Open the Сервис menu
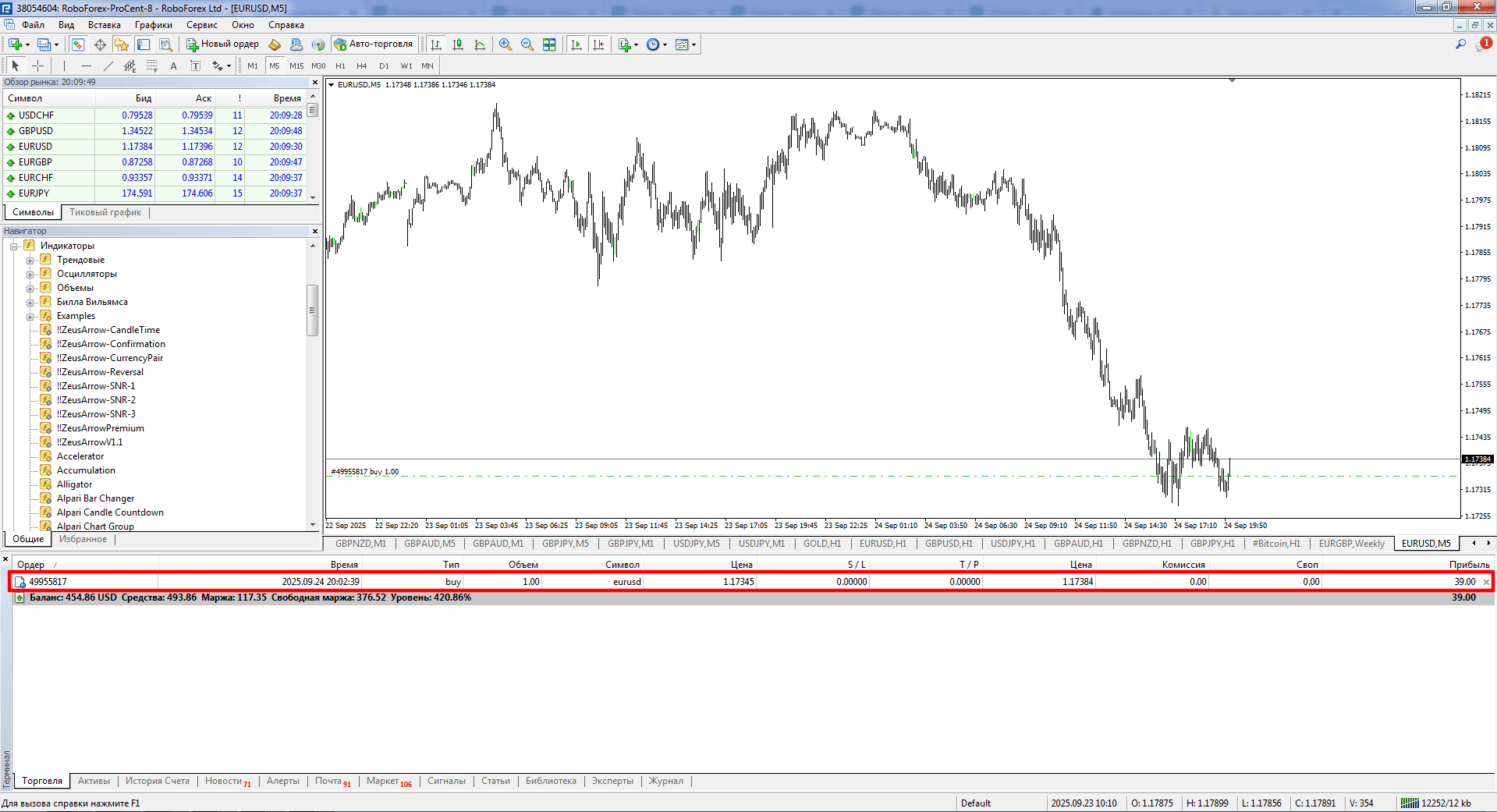The height and width of the screenshot is (812, 1497). point(202,25)
